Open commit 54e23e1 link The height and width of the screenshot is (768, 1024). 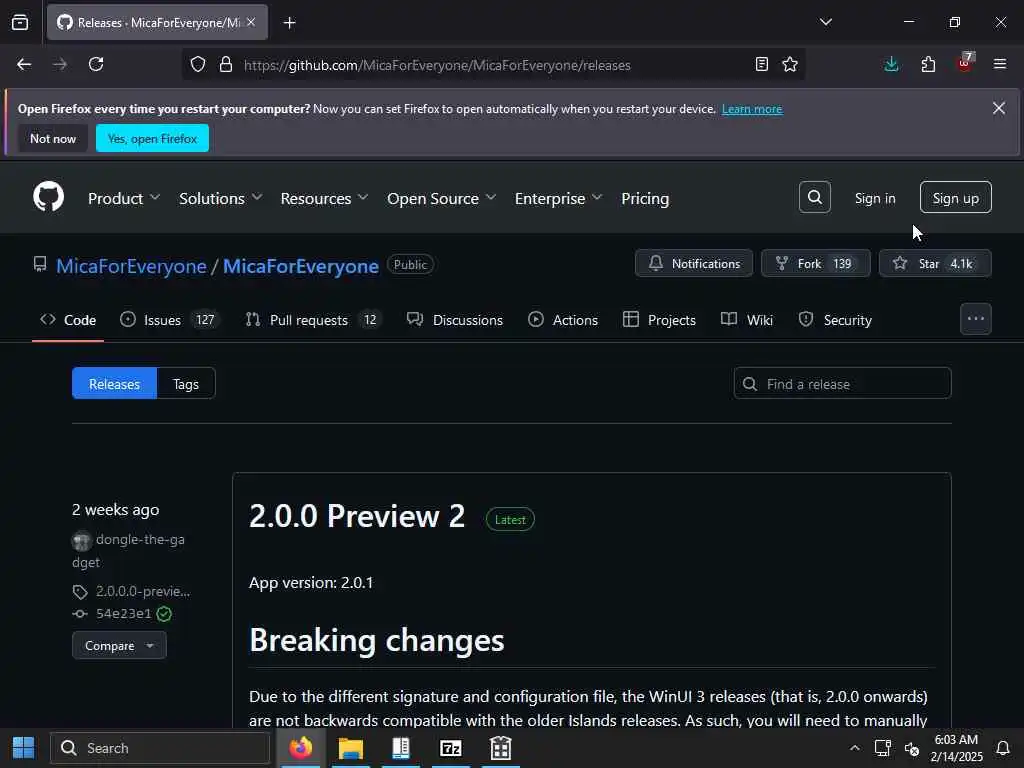[x=123, y=613]
